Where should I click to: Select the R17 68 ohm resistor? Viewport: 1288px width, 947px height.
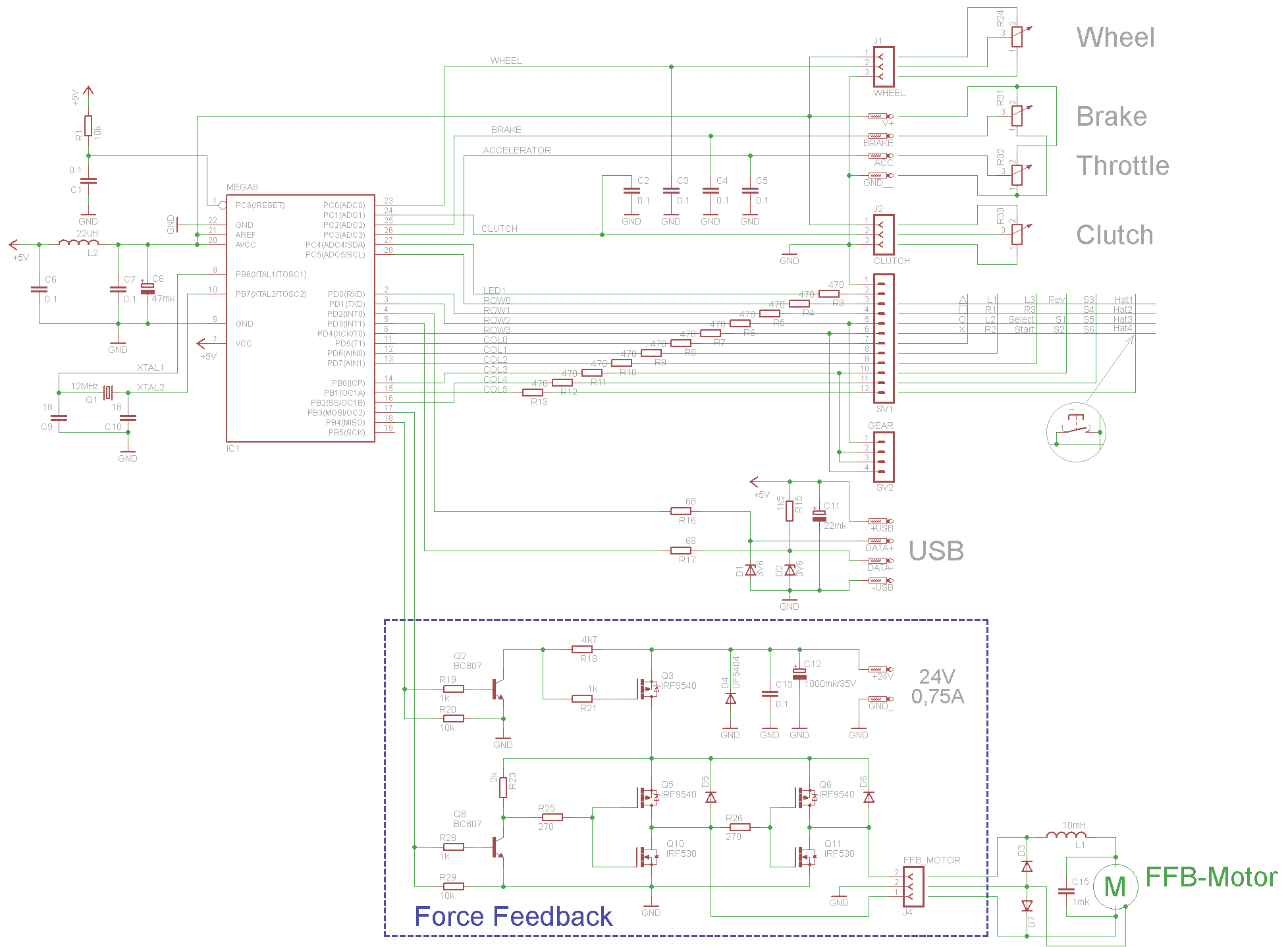coord(681,551)
